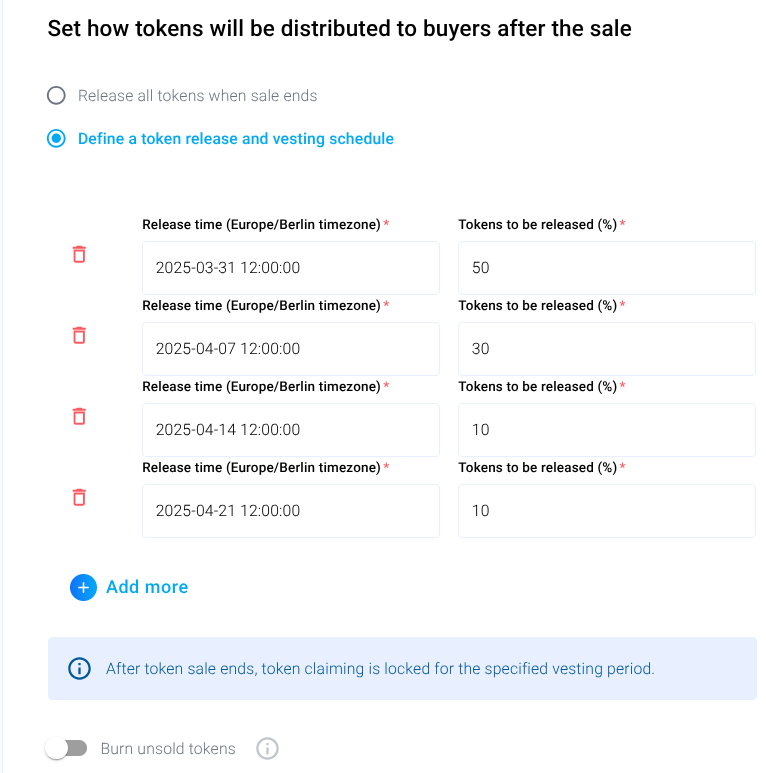Select Release all tokens when sale ends
766x773 pixels.
click(57, 96)
